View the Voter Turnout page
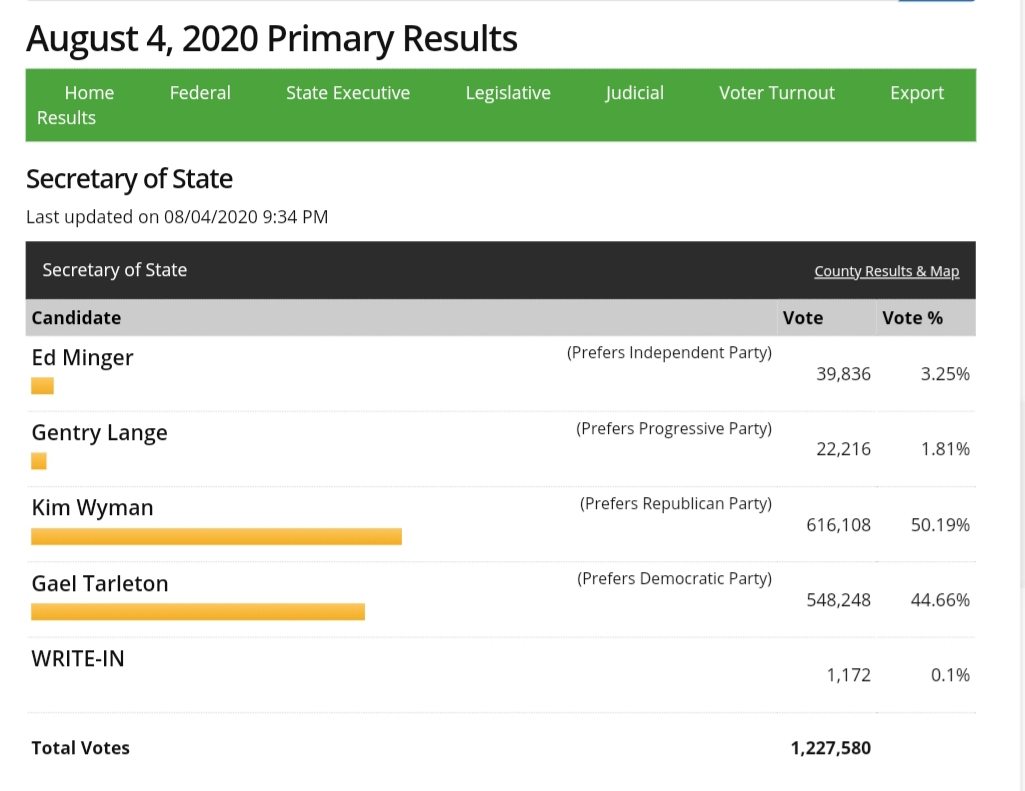Image resolution: width=1025 pixels, height=791 pixels. (x=777, y=93)
